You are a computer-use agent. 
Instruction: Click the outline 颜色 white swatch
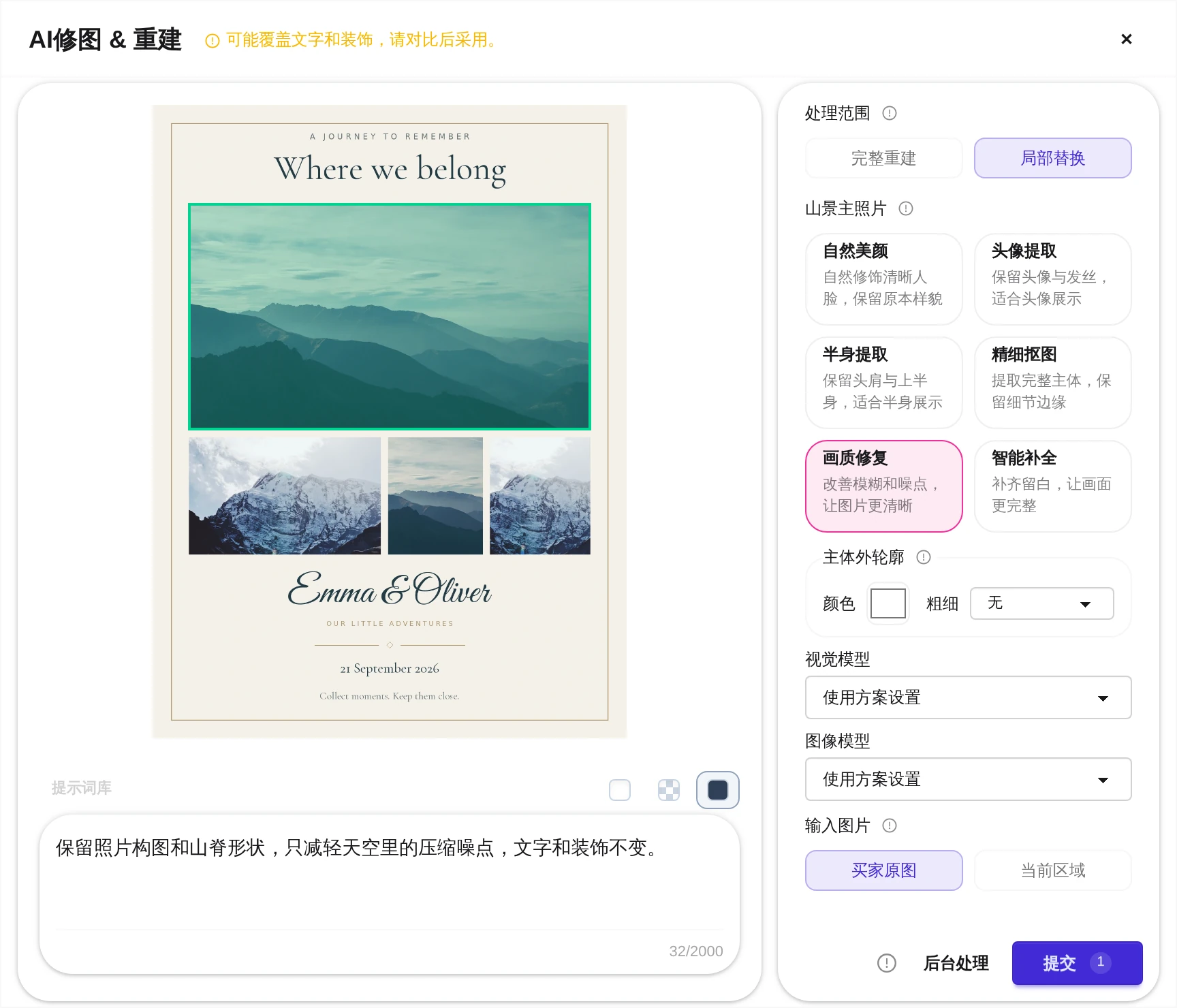[888, 603]
